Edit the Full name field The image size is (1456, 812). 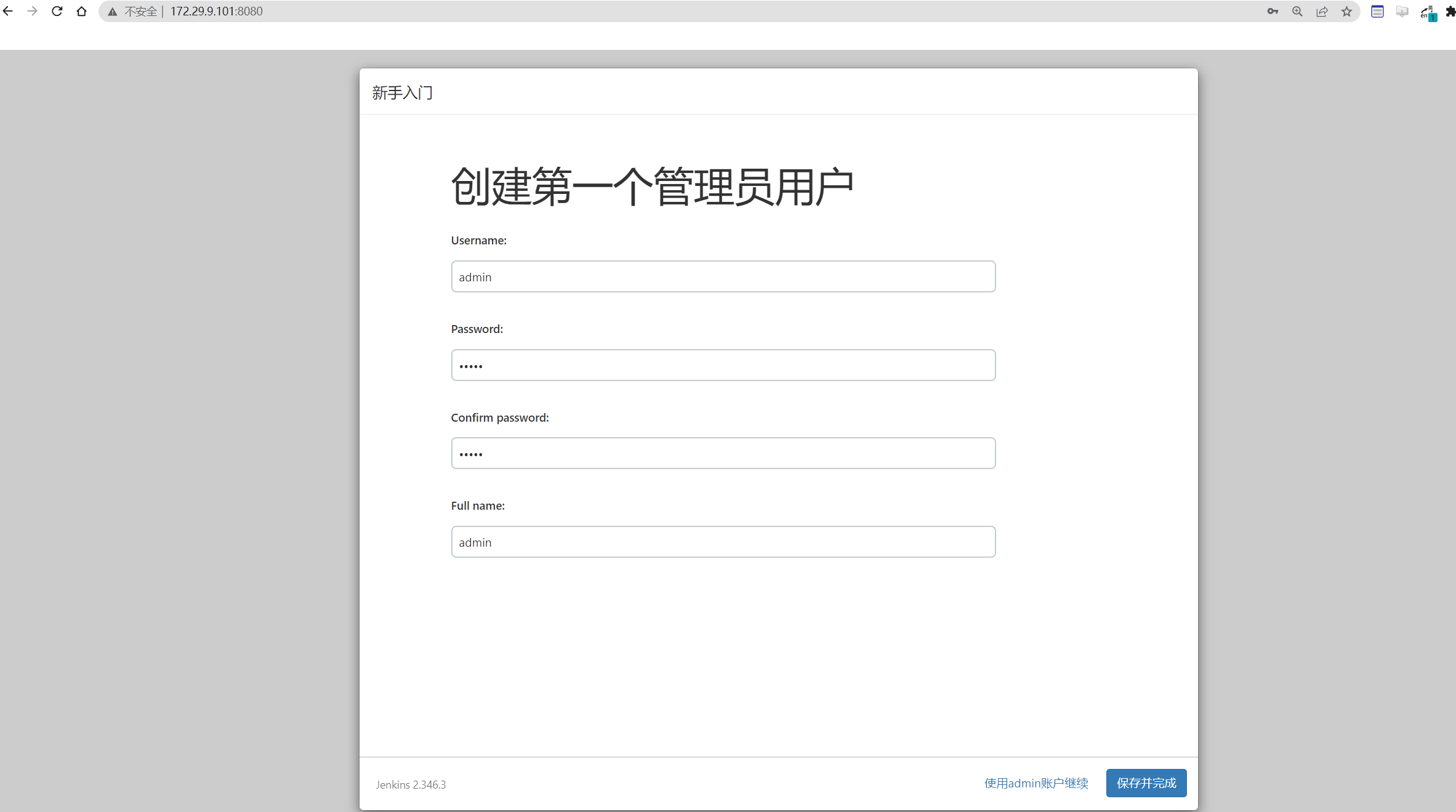point(723,542)
